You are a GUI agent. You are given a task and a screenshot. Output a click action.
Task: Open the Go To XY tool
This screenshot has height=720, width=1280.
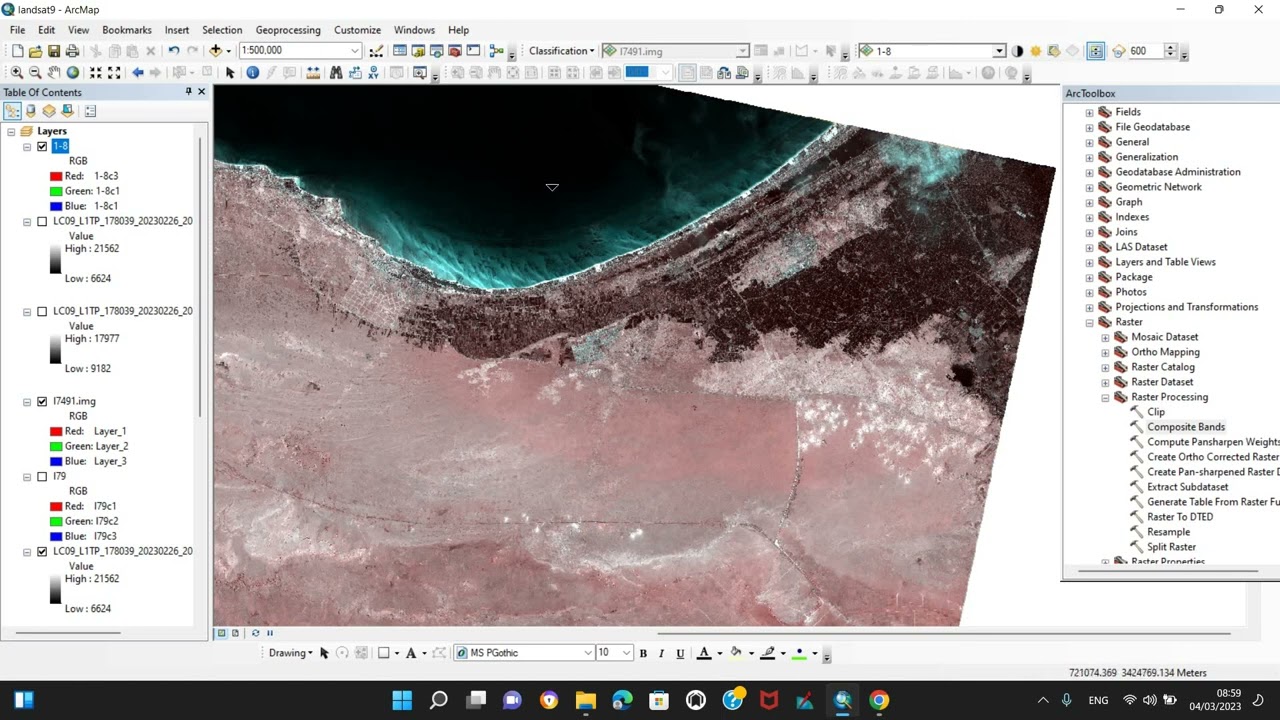tap(373, 73)
